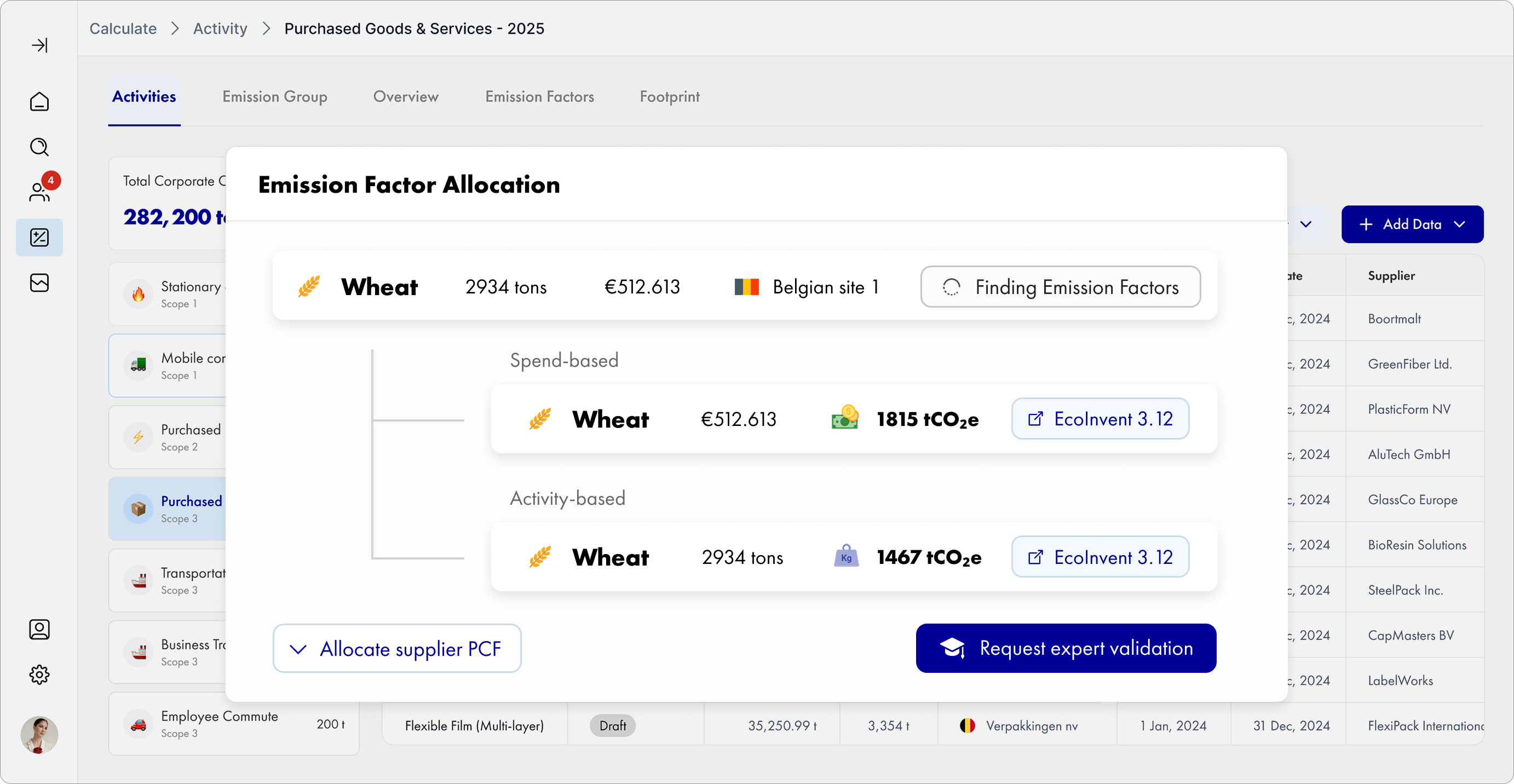Click the user avatar photo

[x=39, y=735]
